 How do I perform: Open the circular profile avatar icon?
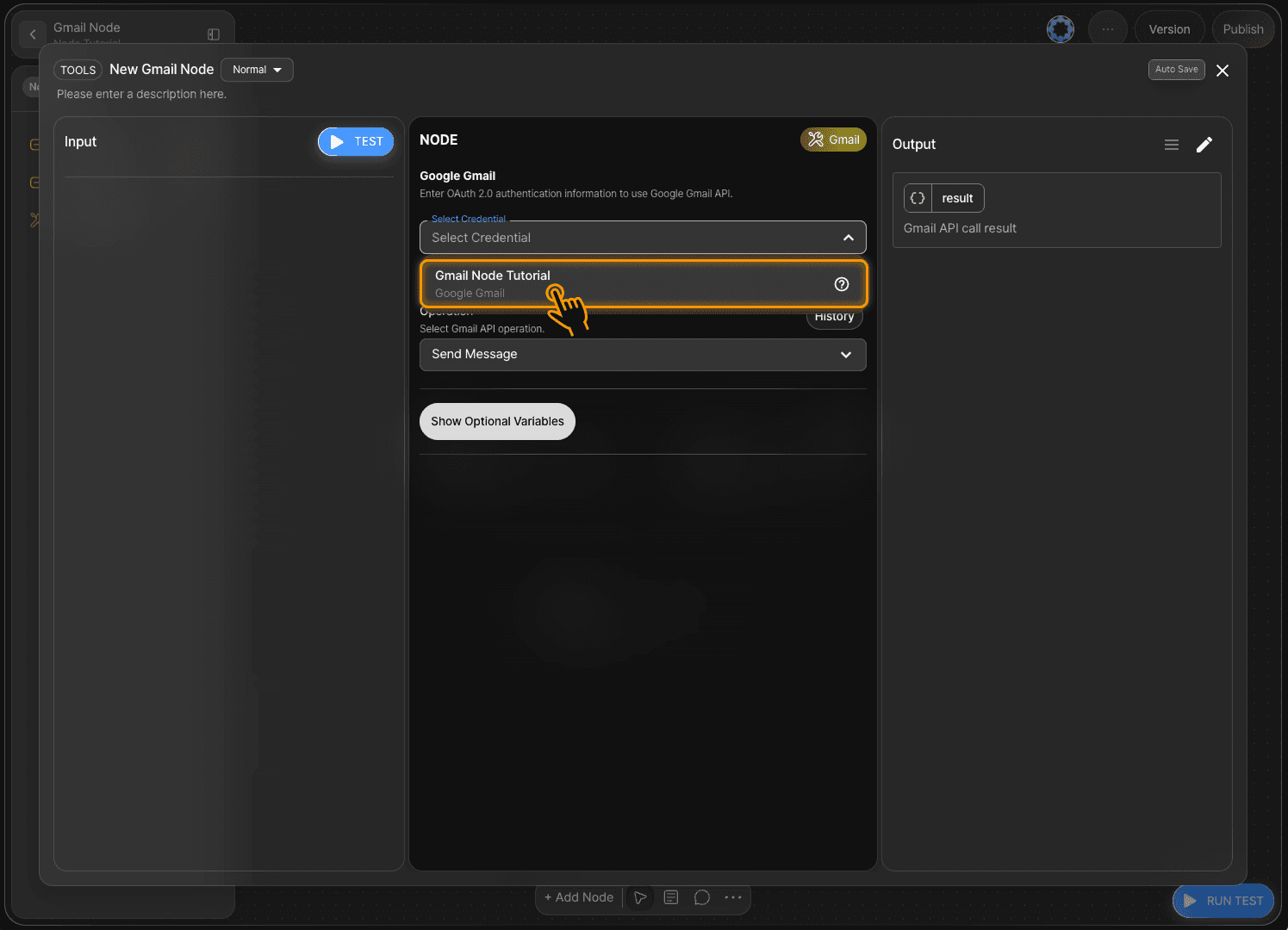pos(1061,29)
